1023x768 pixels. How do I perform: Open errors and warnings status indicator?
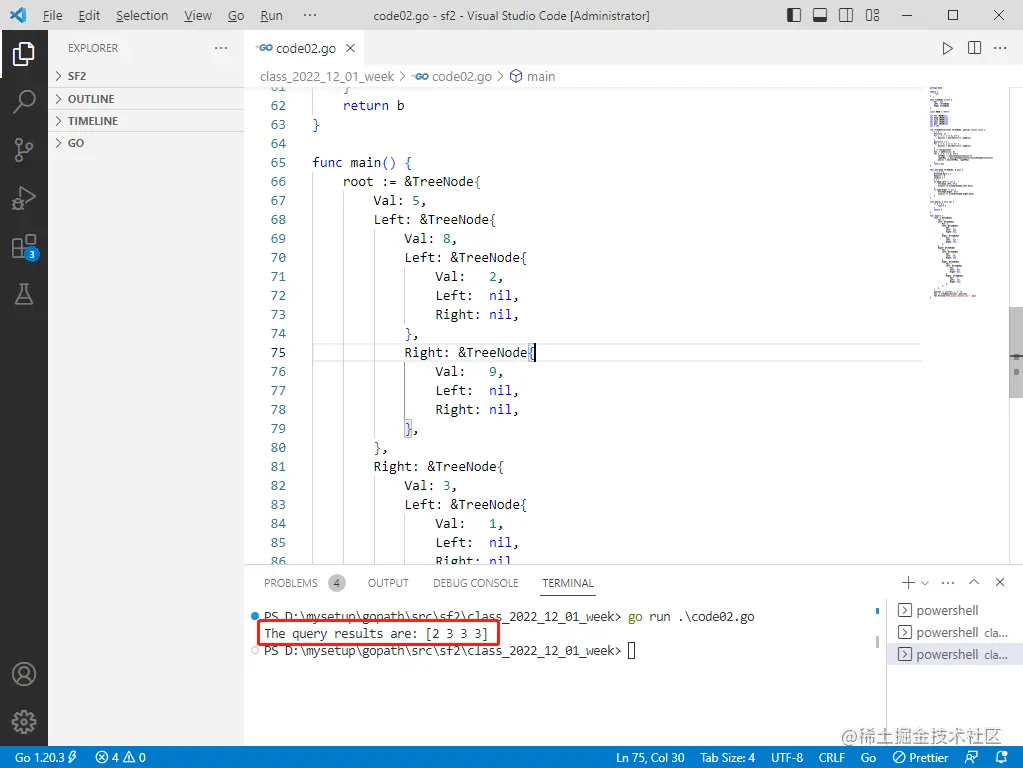[x=121, y=757]
